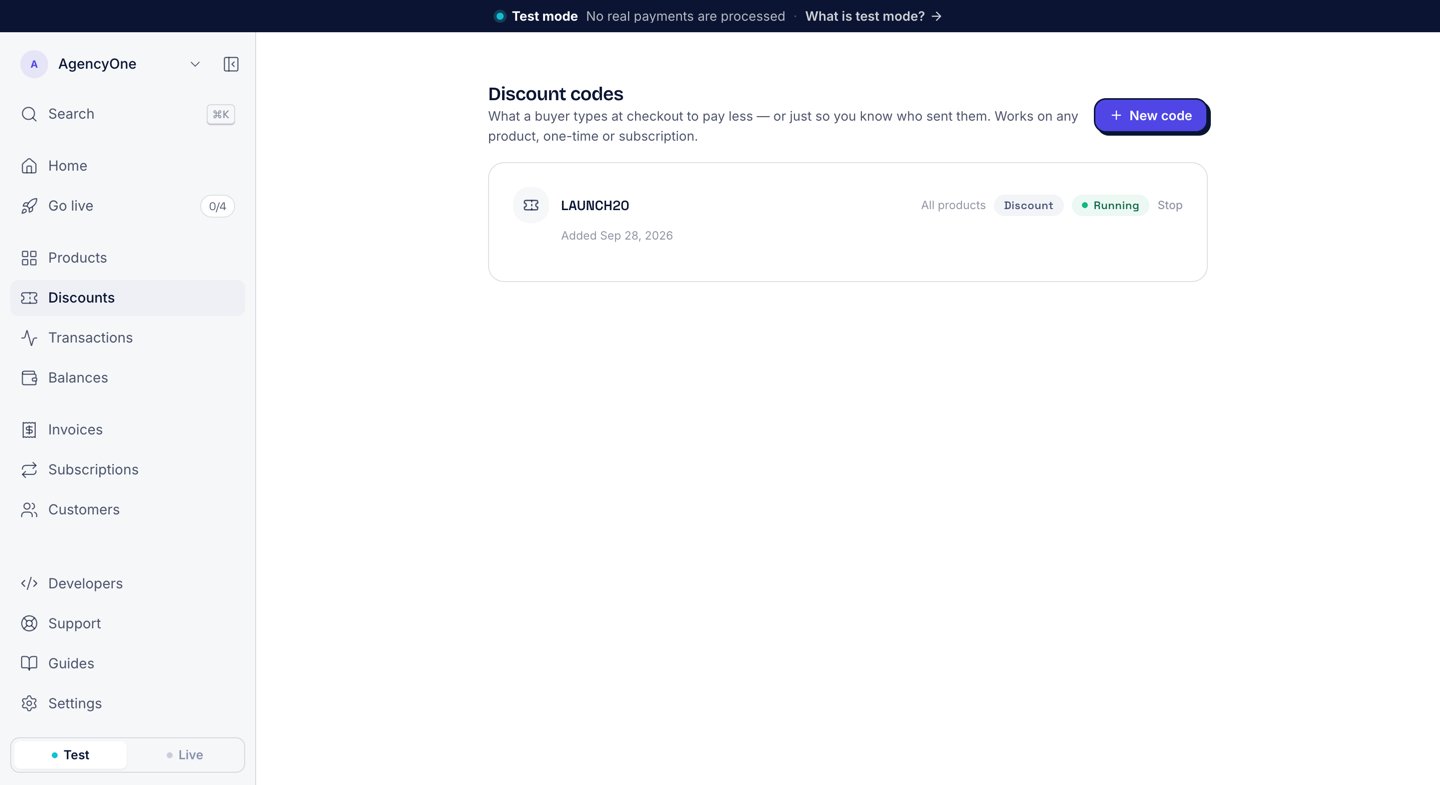
Task: Open Guides page
Action: point(127,664)
